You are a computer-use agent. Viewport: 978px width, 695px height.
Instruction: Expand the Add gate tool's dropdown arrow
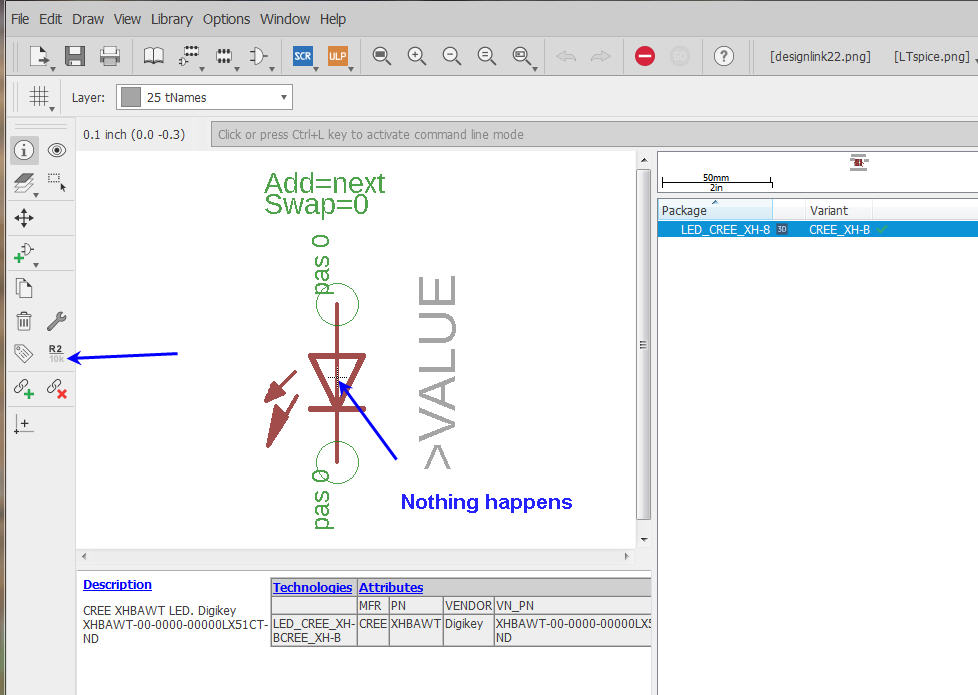pos(35,263)
